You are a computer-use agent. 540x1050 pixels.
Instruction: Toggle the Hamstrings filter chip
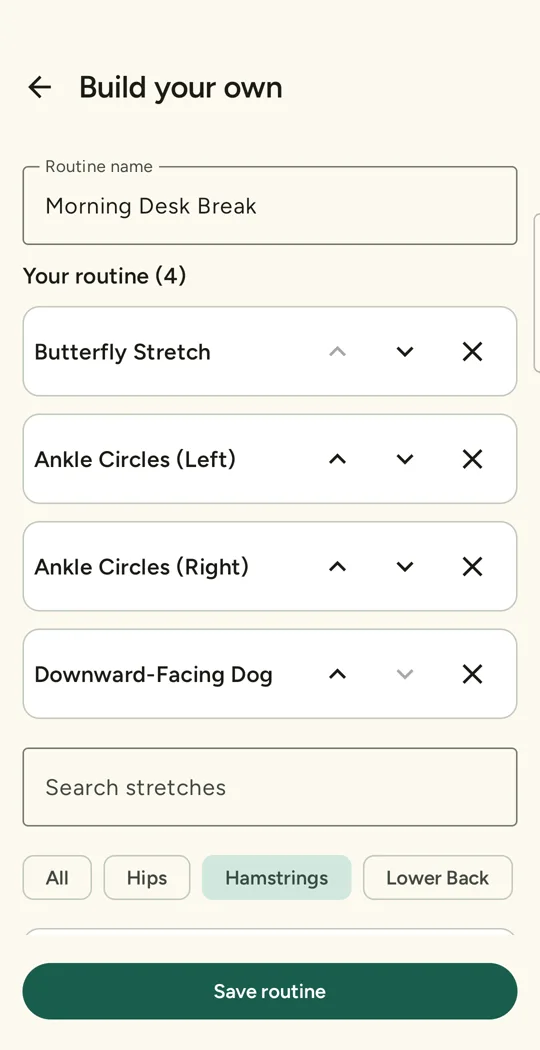[277, 877]
